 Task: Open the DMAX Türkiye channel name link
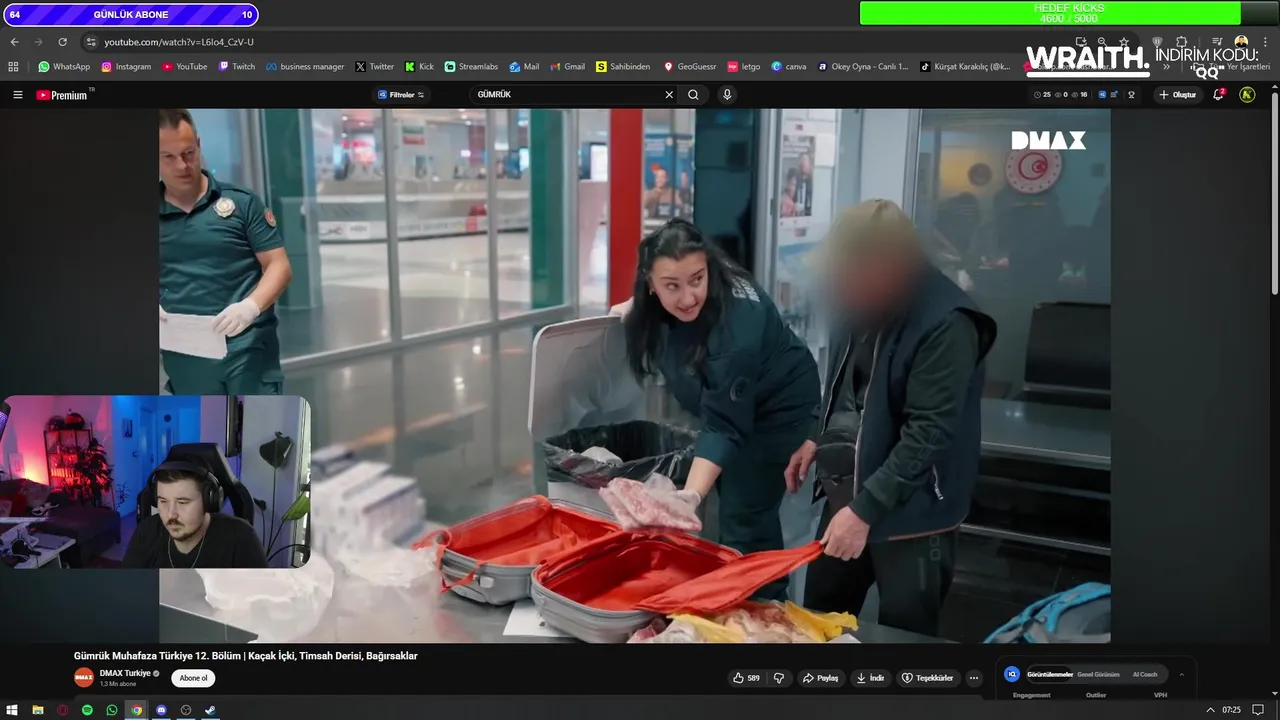pos(125,673)
